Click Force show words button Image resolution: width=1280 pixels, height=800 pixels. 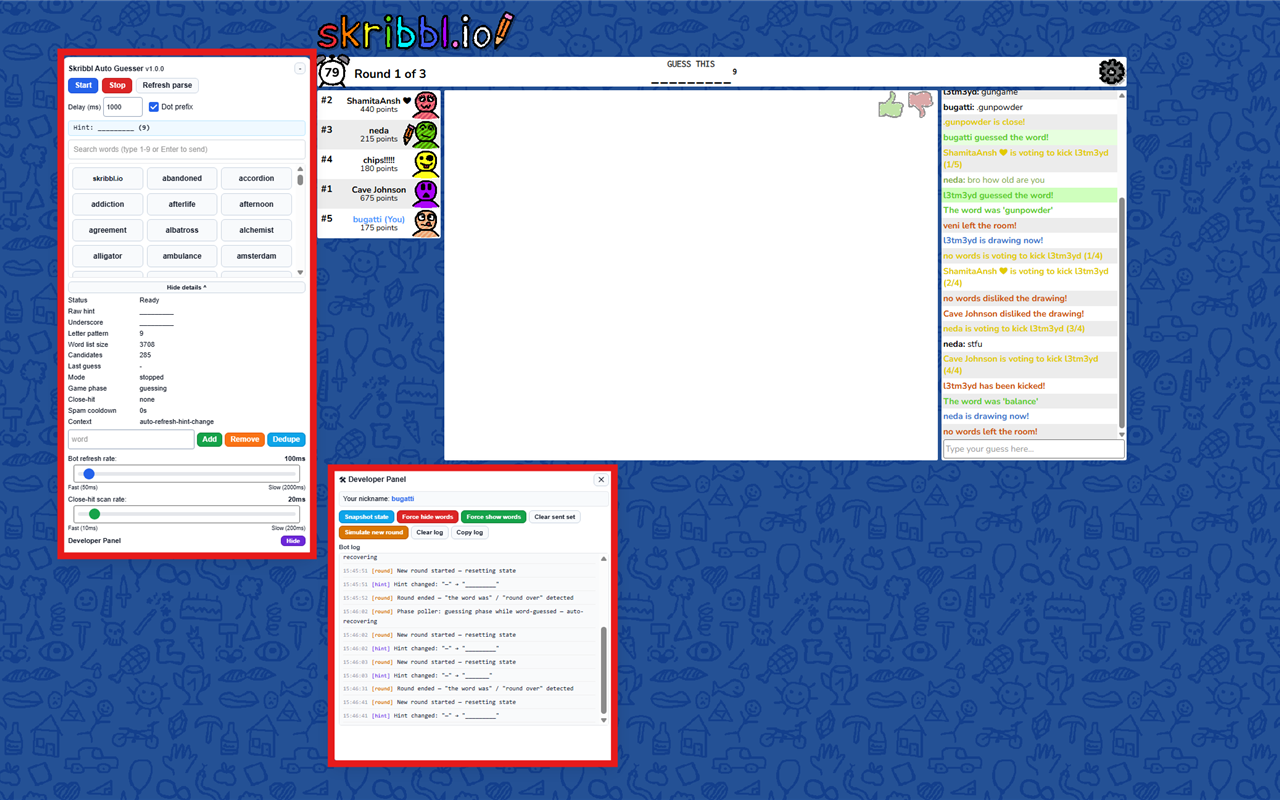[494, 517]
